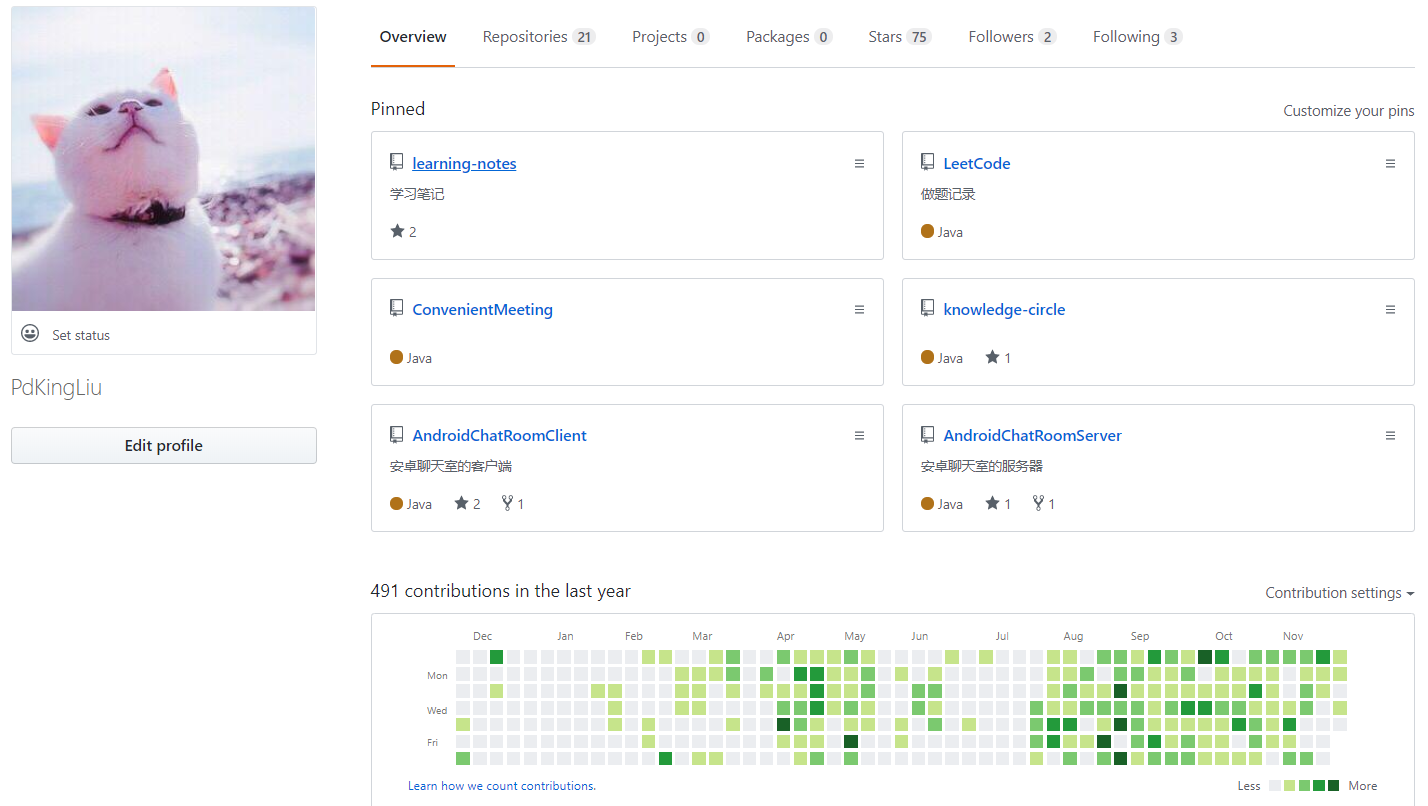Image resolution: width=1428 pixels, height=806 pixels.
Task: Open the AndroidChatRoomServer repository link
Action: pyautogui.click(x=1033, y=435)
